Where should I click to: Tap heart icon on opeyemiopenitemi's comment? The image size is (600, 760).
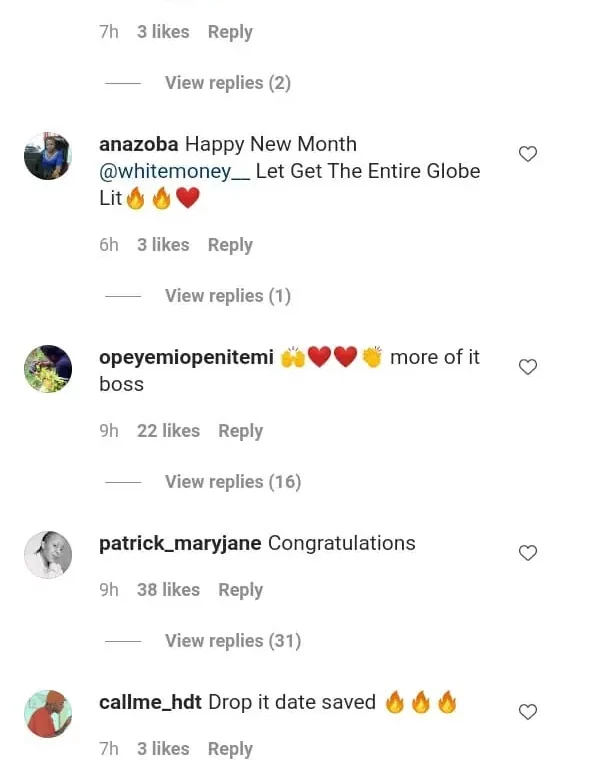point(528,367)
